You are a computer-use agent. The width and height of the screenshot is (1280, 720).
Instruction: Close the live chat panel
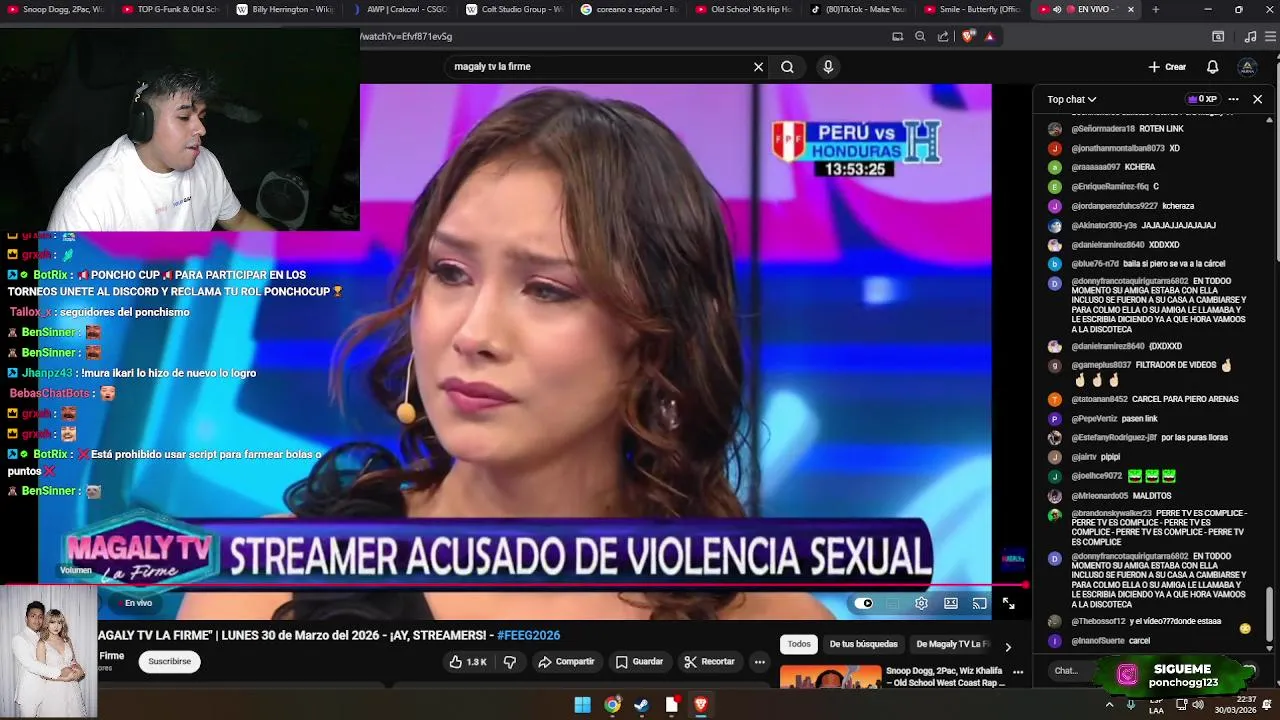(x=1257, y=99)
